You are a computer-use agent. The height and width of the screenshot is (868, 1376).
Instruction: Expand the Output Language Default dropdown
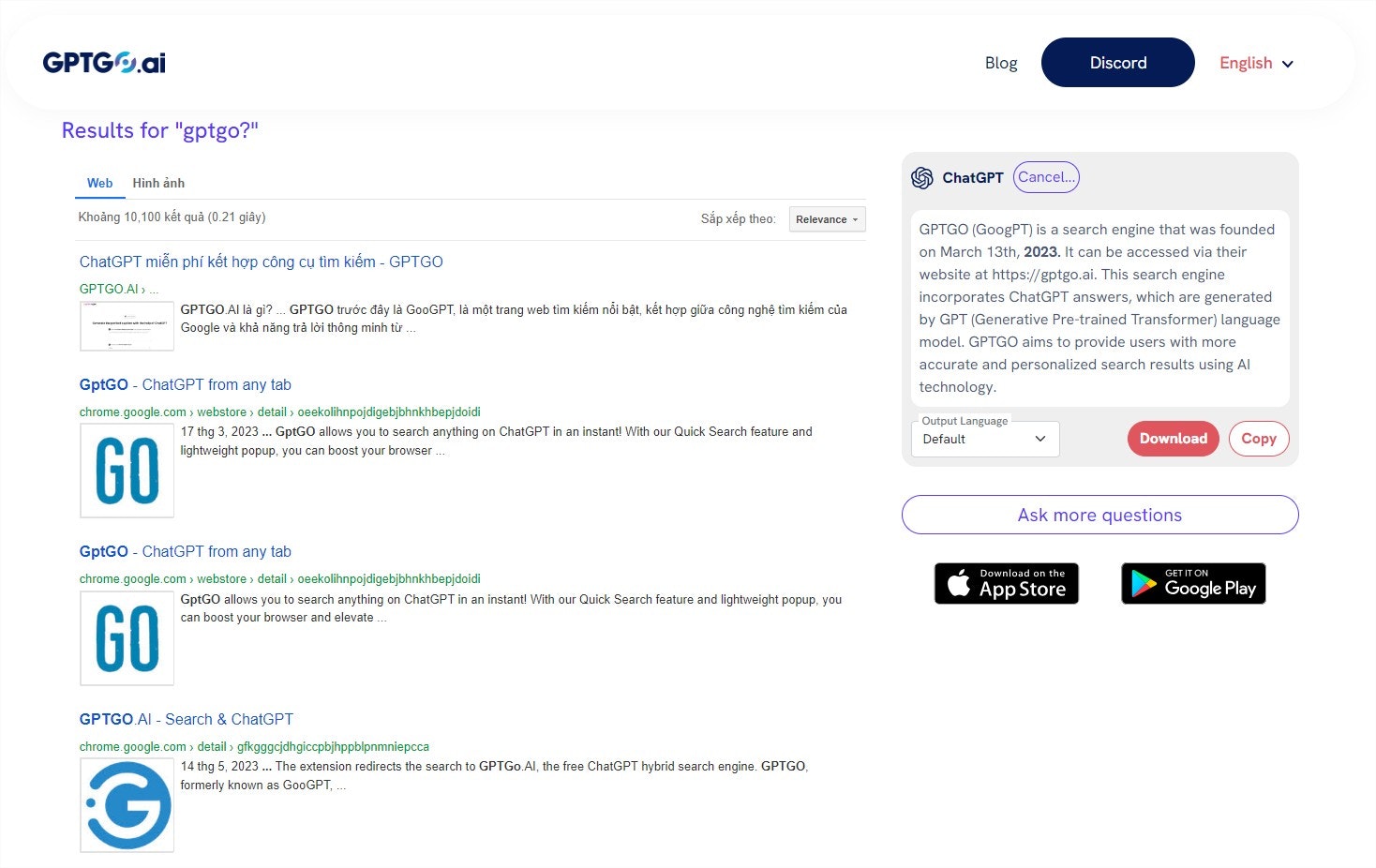[x=985, y=439]
